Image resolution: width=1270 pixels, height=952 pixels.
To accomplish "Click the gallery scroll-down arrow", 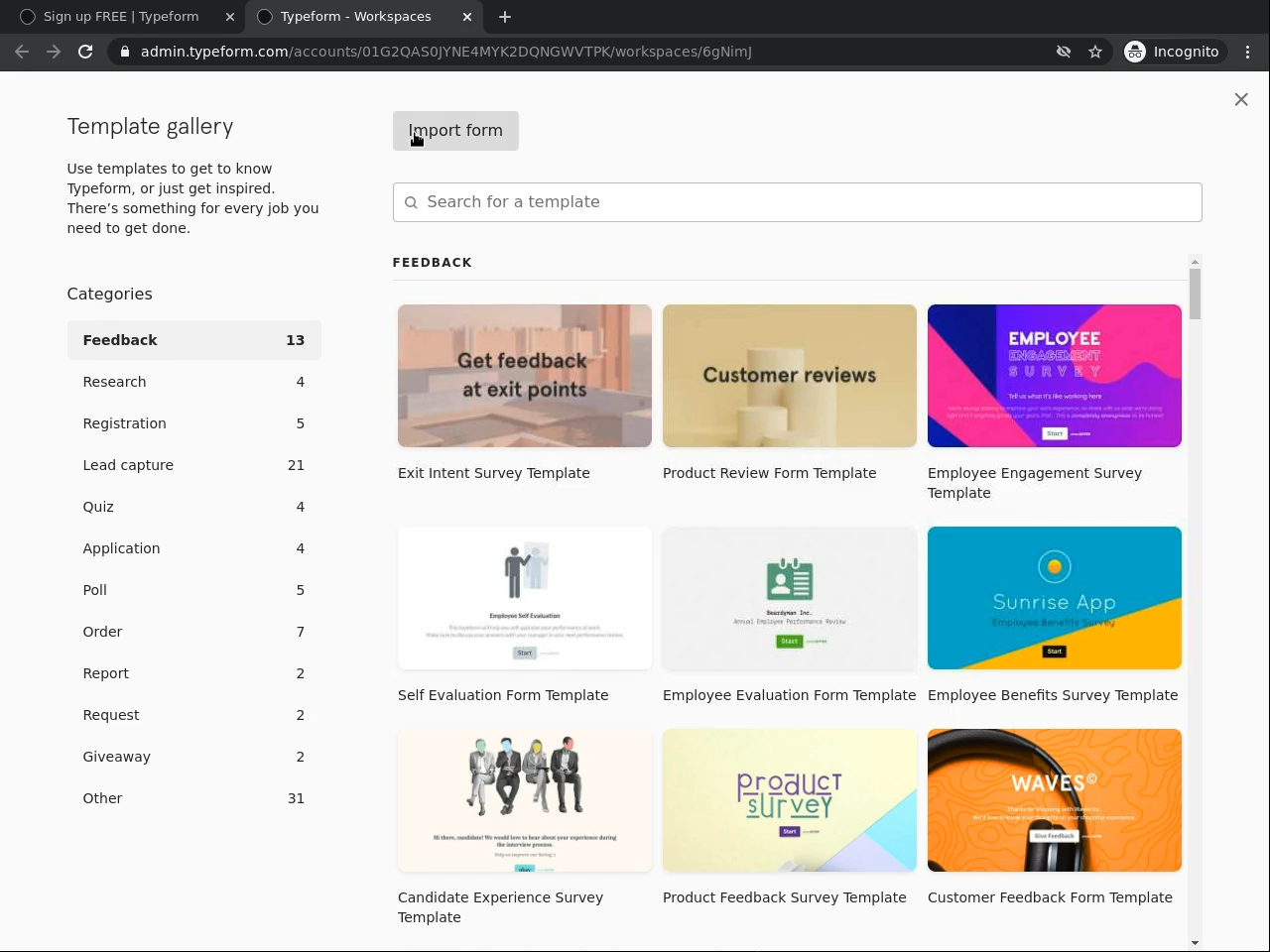I will (x=1195, y=942).
